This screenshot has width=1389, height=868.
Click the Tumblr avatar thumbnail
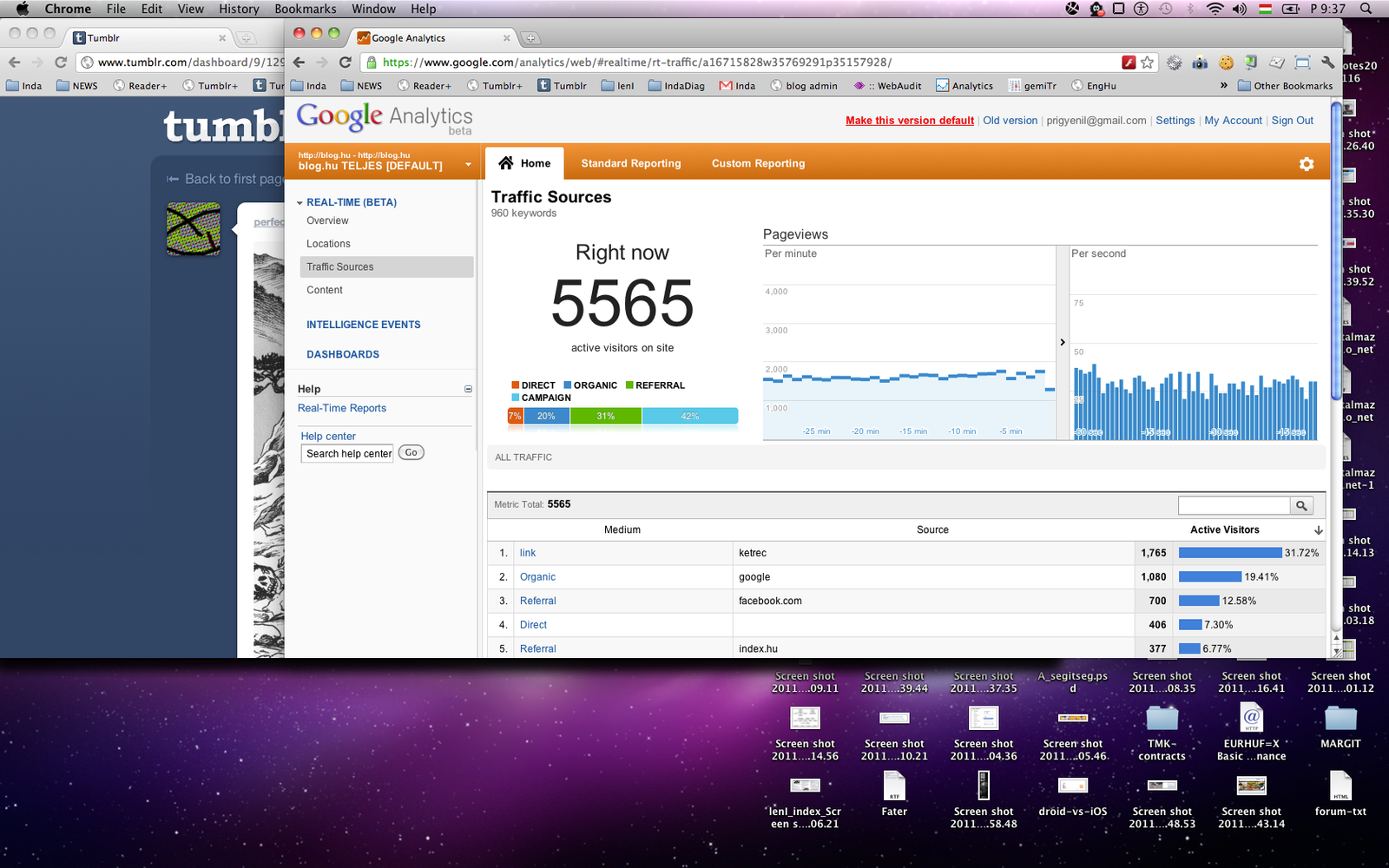click(194, 229)
